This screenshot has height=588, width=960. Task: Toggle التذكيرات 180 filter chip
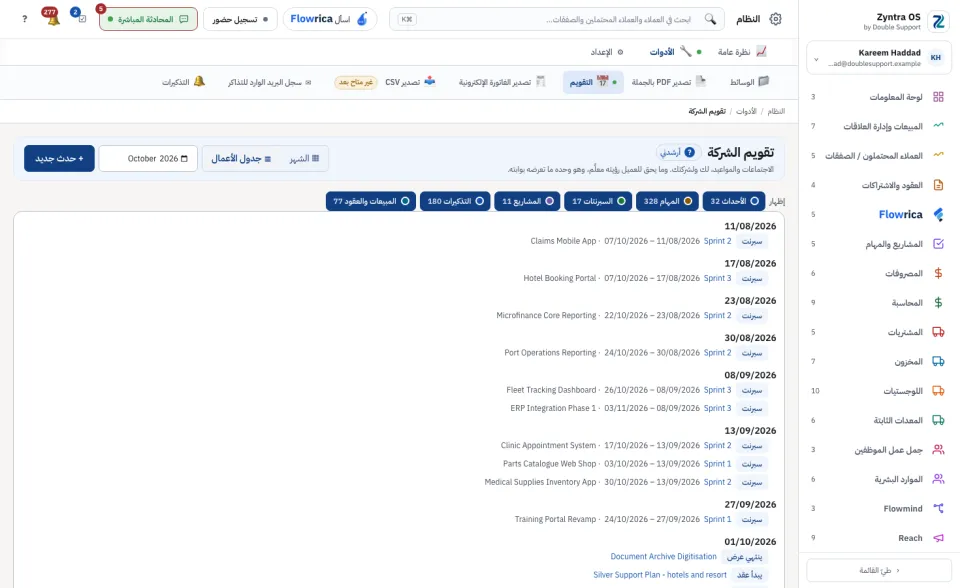click(455, 201)
